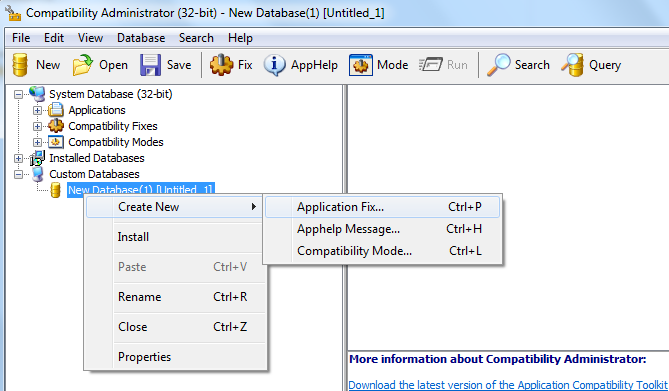Collapse the Custom Databases node
The image size is (669, 391).
18,174
